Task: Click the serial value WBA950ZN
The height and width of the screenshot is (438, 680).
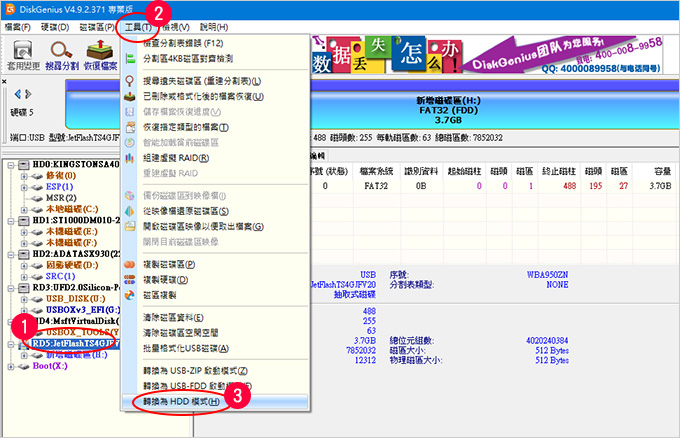Action: pos(547,275)
